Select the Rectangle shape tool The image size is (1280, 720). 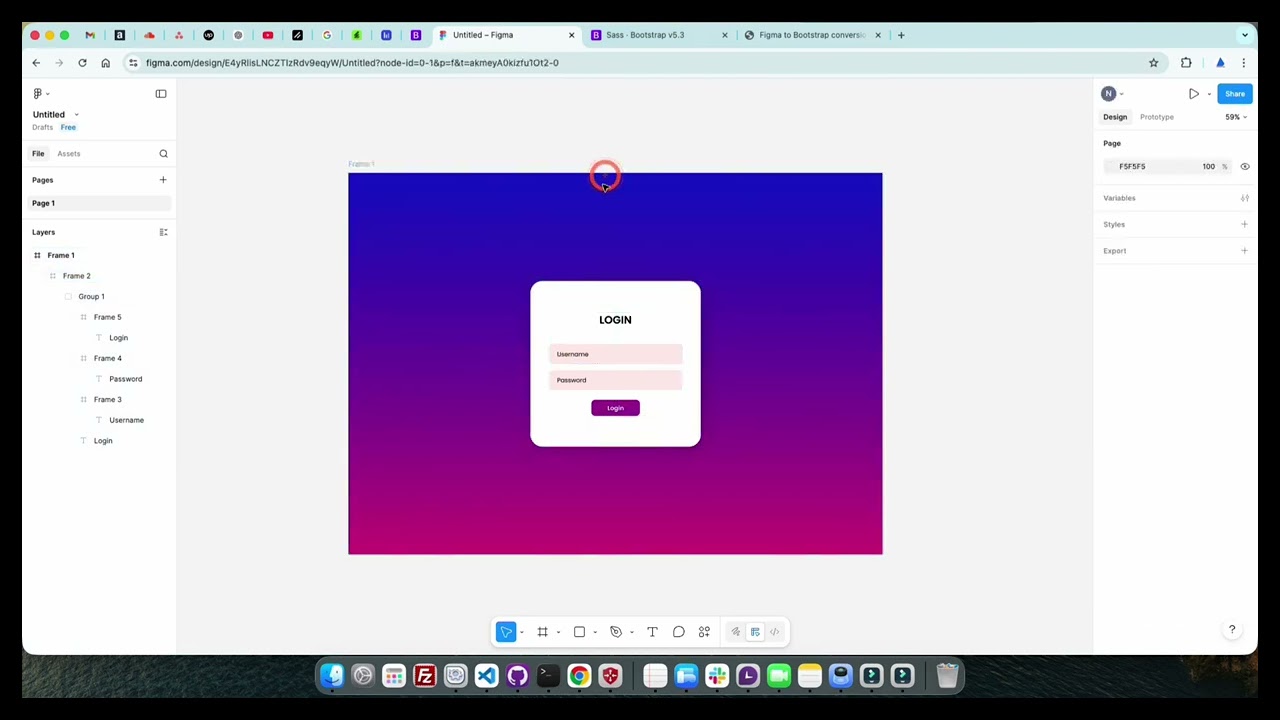tap(579, 632)
